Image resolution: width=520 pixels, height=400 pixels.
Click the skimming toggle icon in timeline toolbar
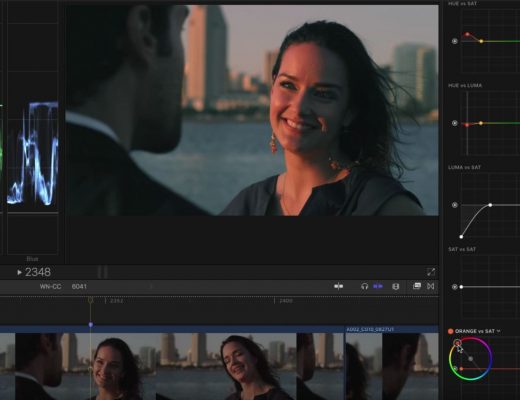click(x=338, y=286)
